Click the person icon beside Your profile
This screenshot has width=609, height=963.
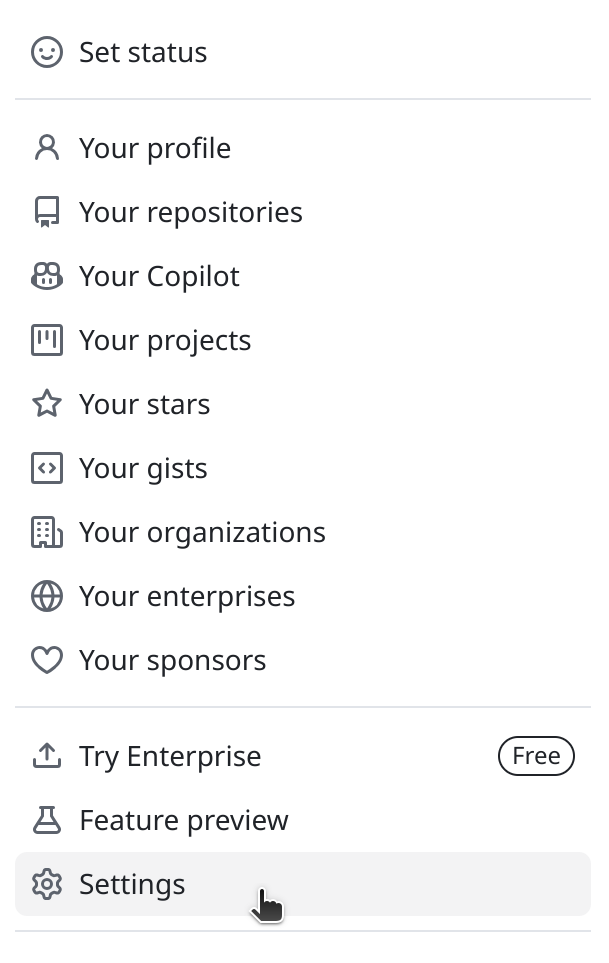click(x=47, y=148)
